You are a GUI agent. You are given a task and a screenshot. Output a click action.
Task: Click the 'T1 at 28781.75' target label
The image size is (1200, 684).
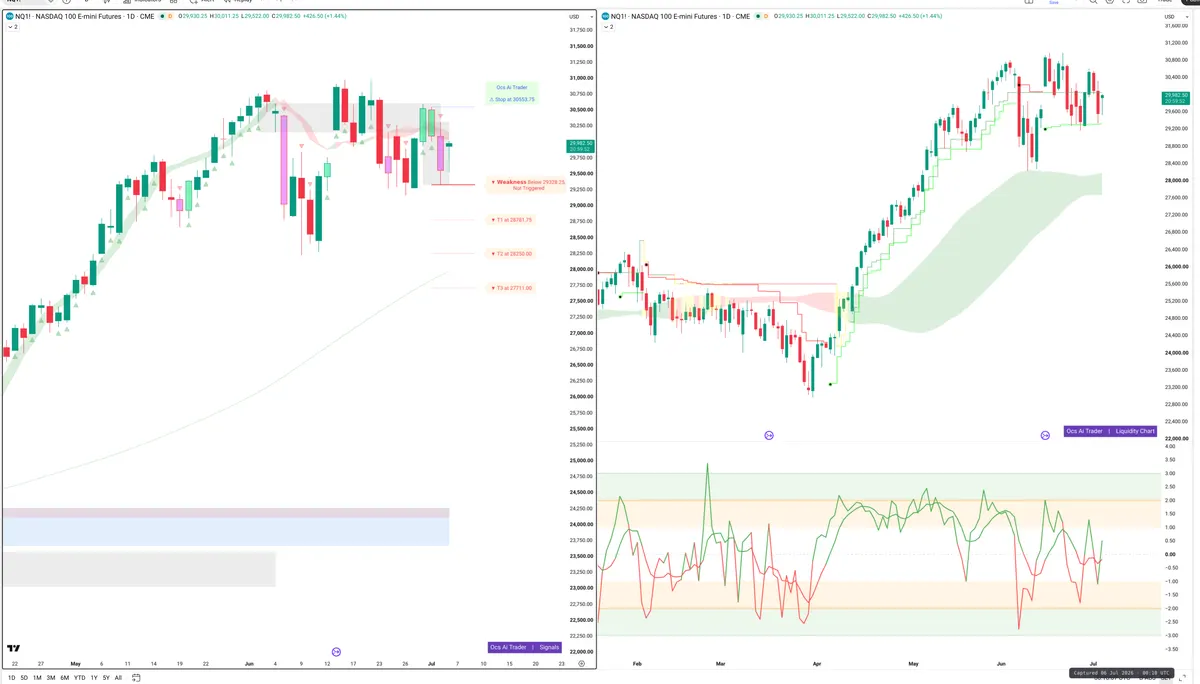tap(512, 220)
